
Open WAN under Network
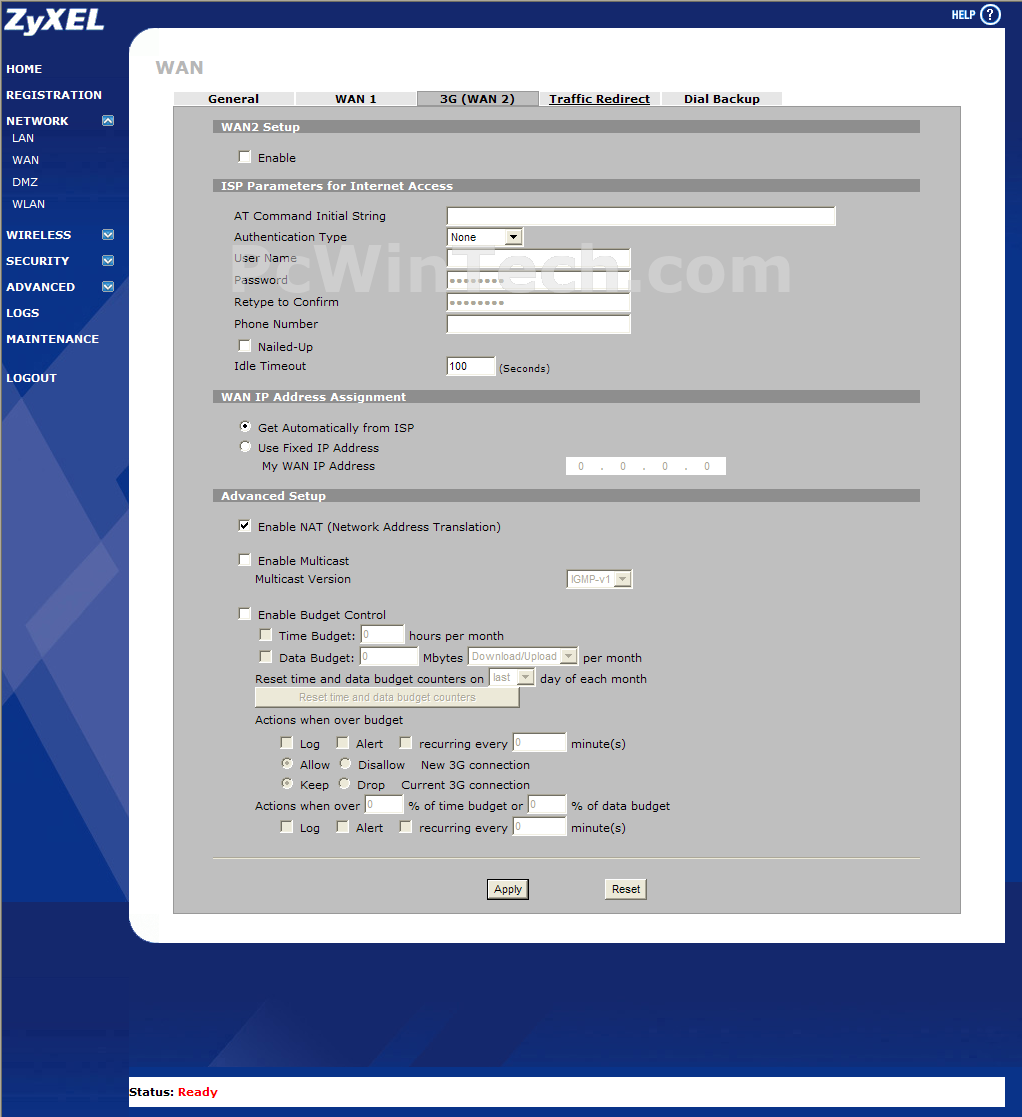tap(26, 160)
